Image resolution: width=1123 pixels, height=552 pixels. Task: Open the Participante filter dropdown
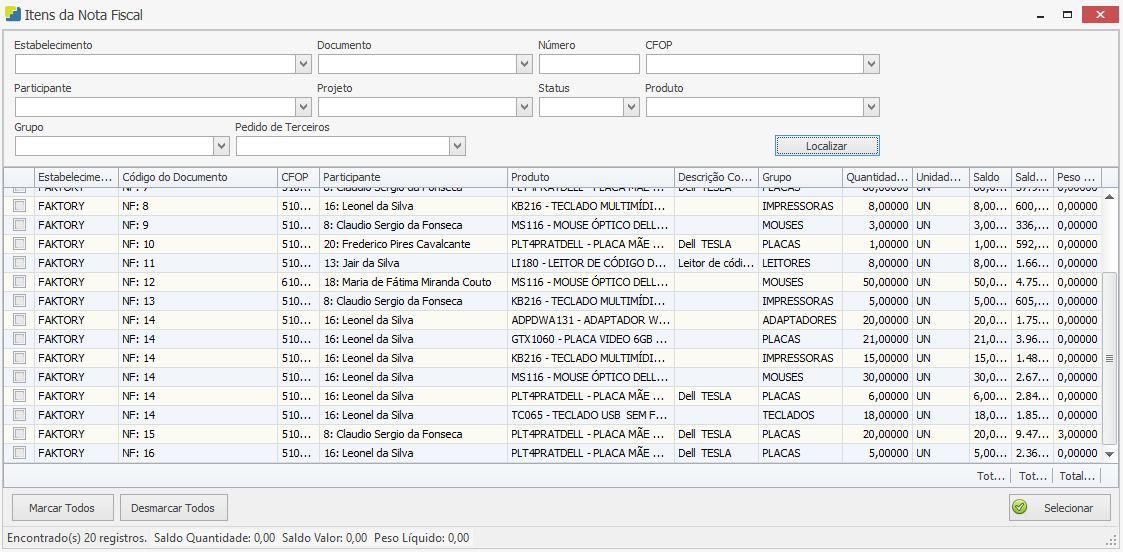[304, 107]
